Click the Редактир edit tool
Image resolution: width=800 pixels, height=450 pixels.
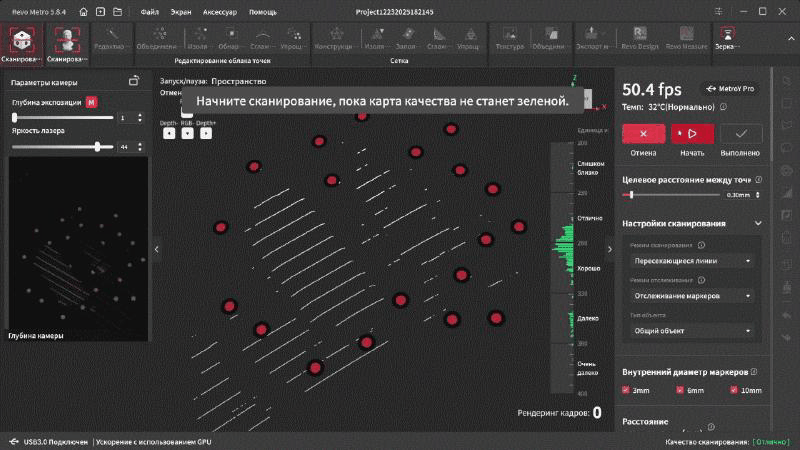112,39
